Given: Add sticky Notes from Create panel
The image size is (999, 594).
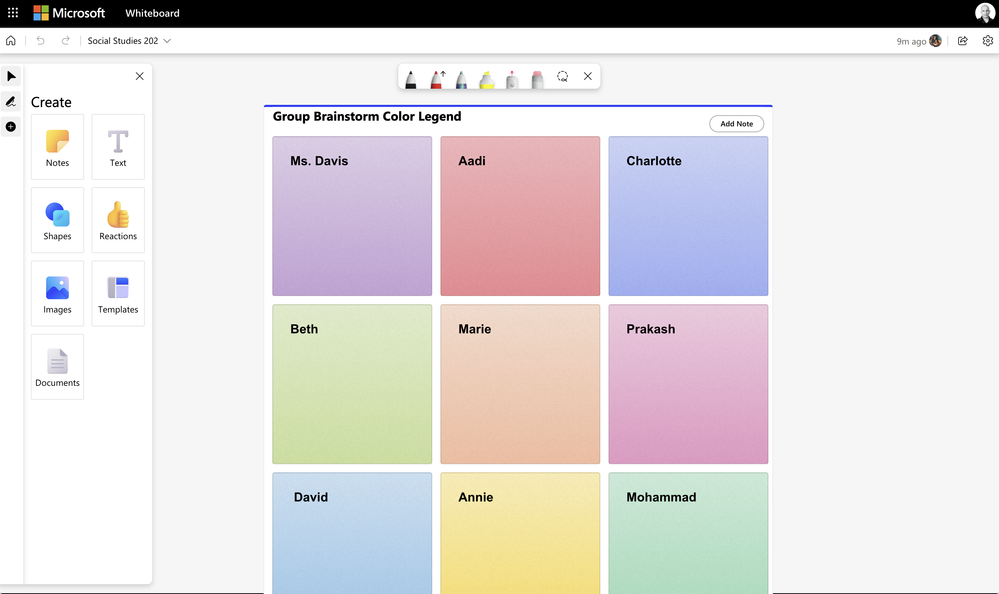Looking at the screenshot, I should [57, 147].
